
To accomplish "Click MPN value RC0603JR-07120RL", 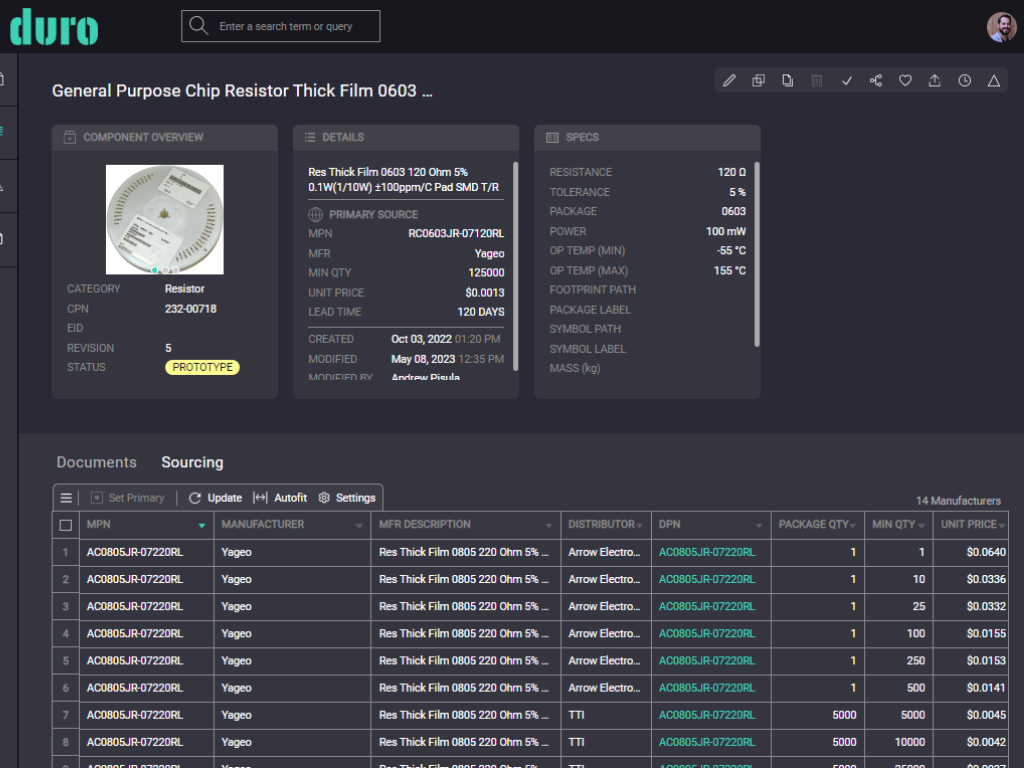I will (456, 233).
